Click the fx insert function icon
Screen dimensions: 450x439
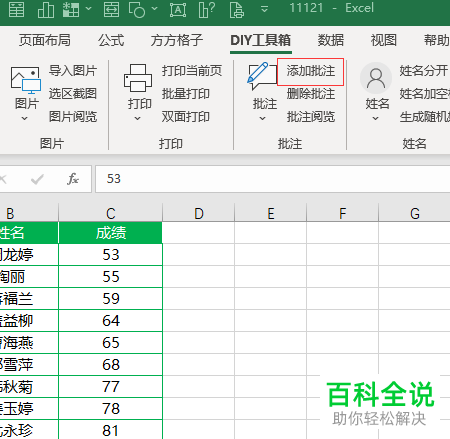tap(73, 179)
